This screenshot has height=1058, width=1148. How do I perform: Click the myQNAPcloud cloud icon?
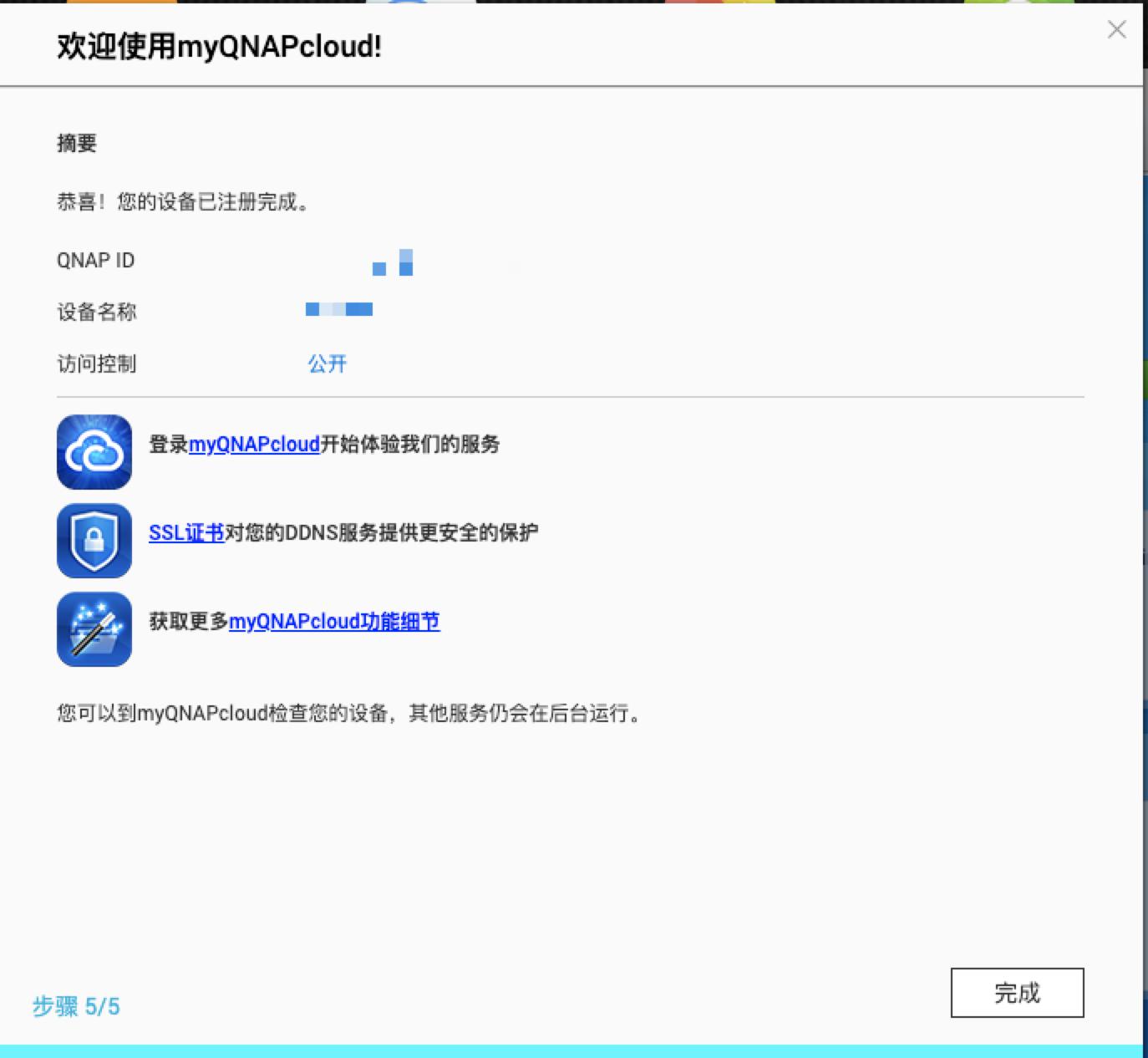(94, 452)
